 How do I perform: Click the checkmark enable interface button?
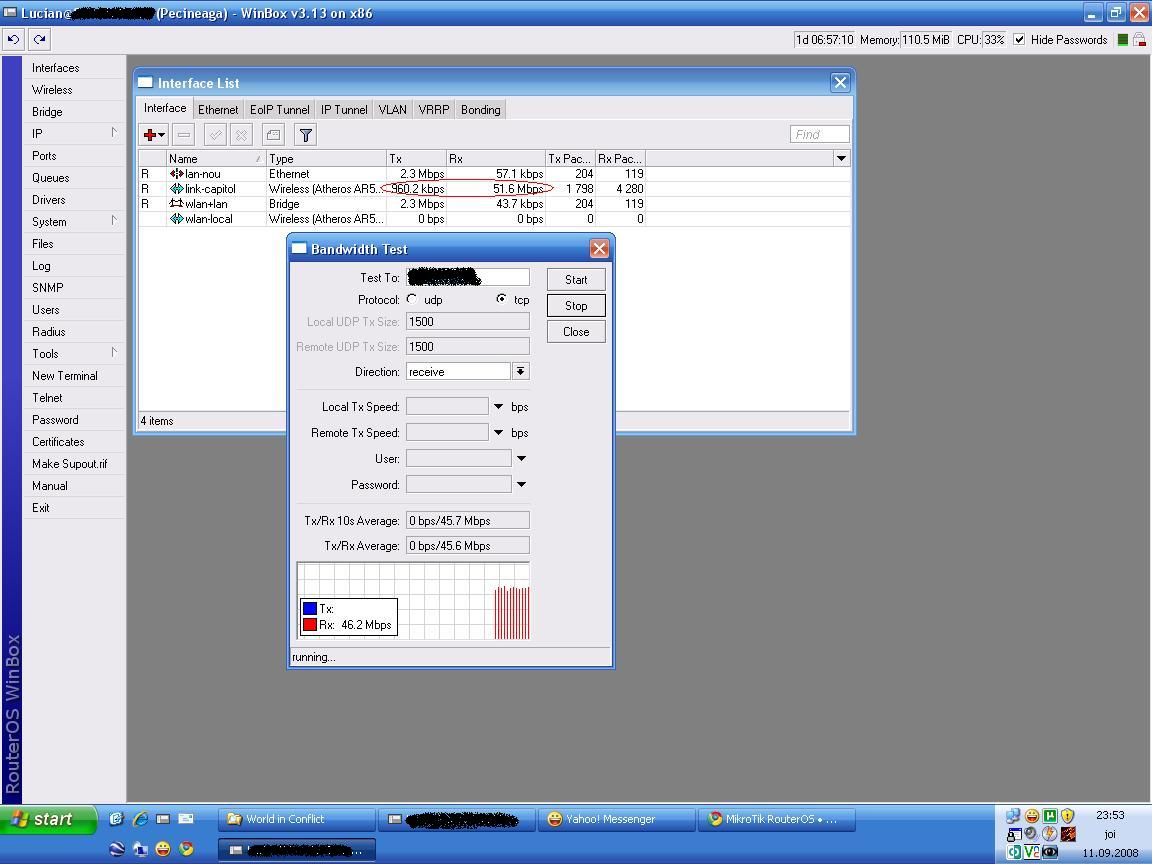point(215,135)
